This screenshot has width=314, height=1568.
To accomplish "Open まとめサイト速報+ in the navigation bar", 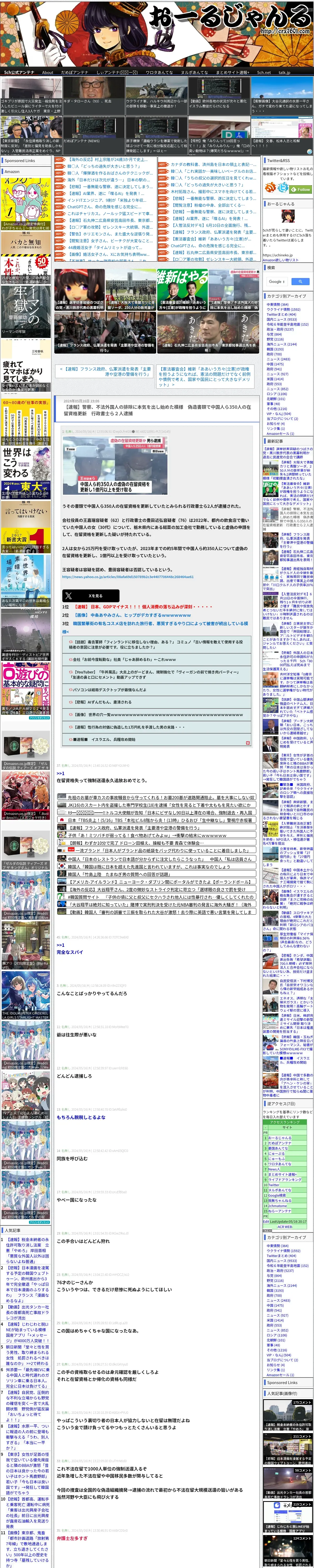I will [232, 72].
